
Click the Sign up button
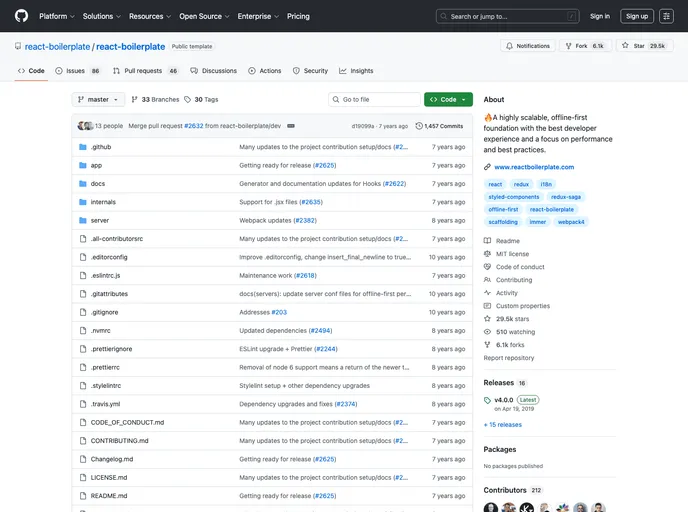click(x=636, y=16)
